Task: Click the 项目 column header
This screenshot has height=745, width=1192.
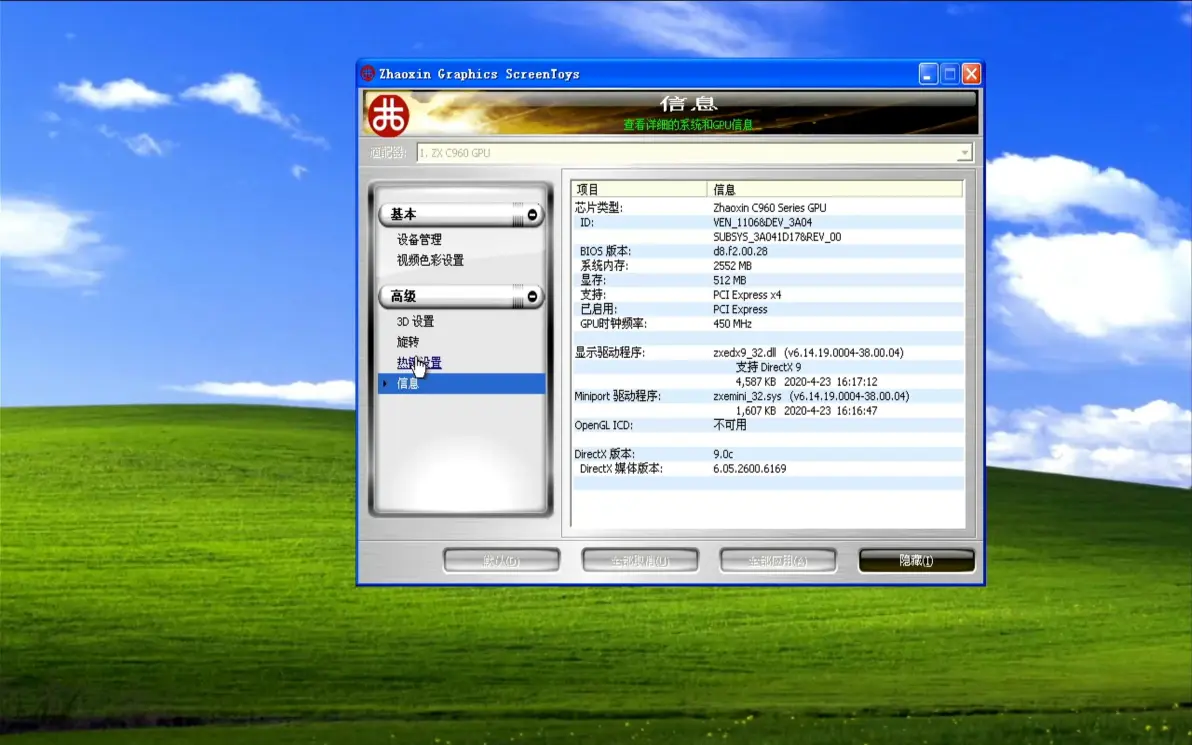Action: (639, 189)
